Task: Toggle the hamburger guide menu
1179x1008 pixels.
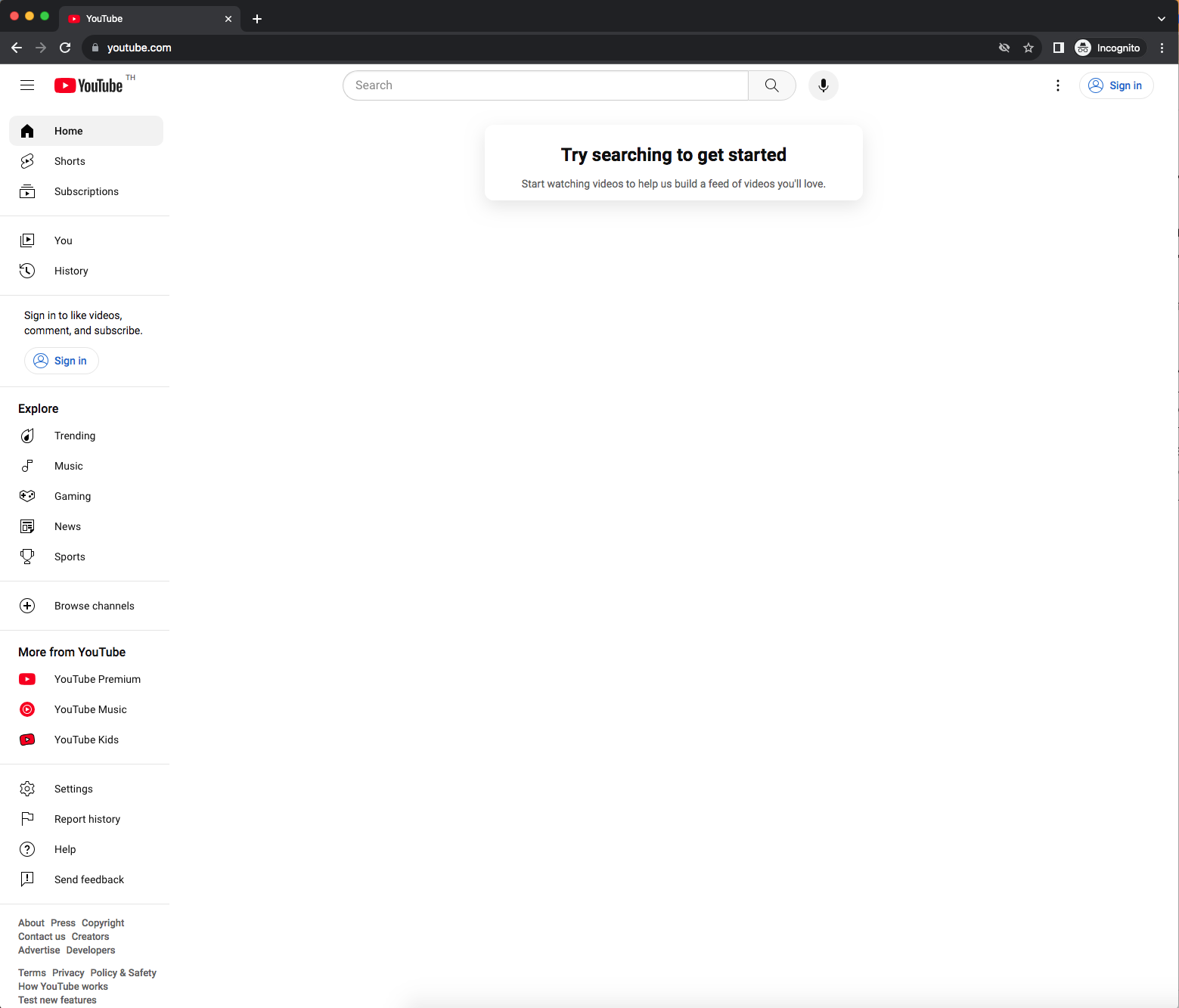Action: 27,85
